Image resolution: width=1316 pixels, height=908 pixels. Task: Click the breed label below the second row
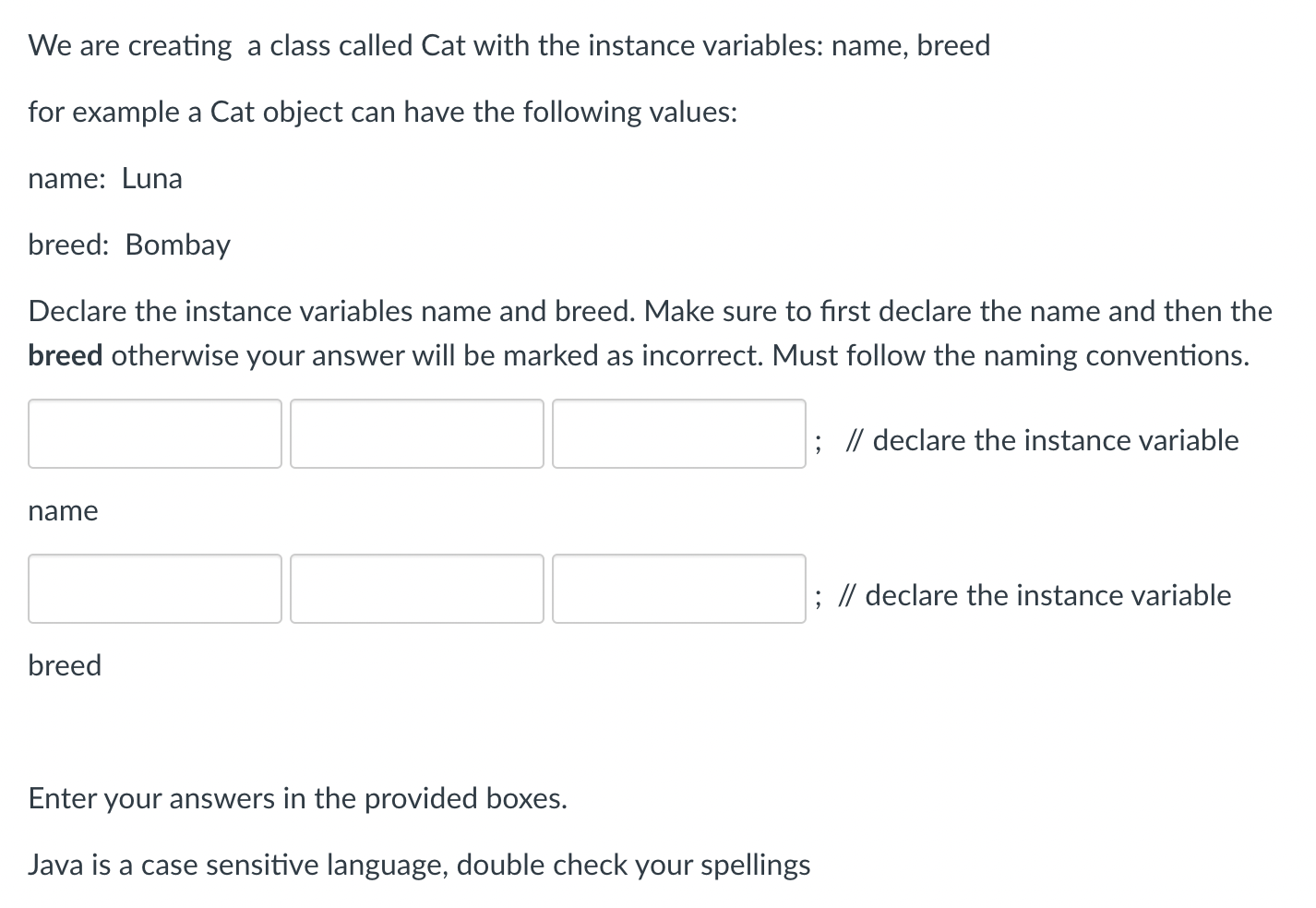tap(65, 665)
